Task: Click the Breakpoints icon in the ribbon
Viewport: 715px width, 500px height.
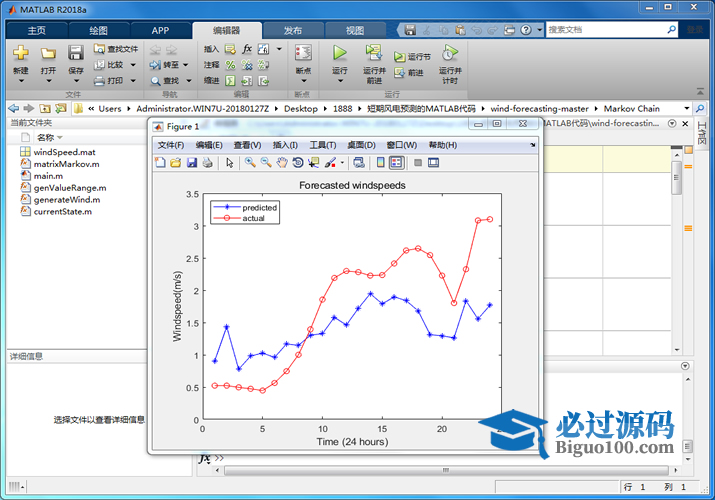Action: [302, 54]
